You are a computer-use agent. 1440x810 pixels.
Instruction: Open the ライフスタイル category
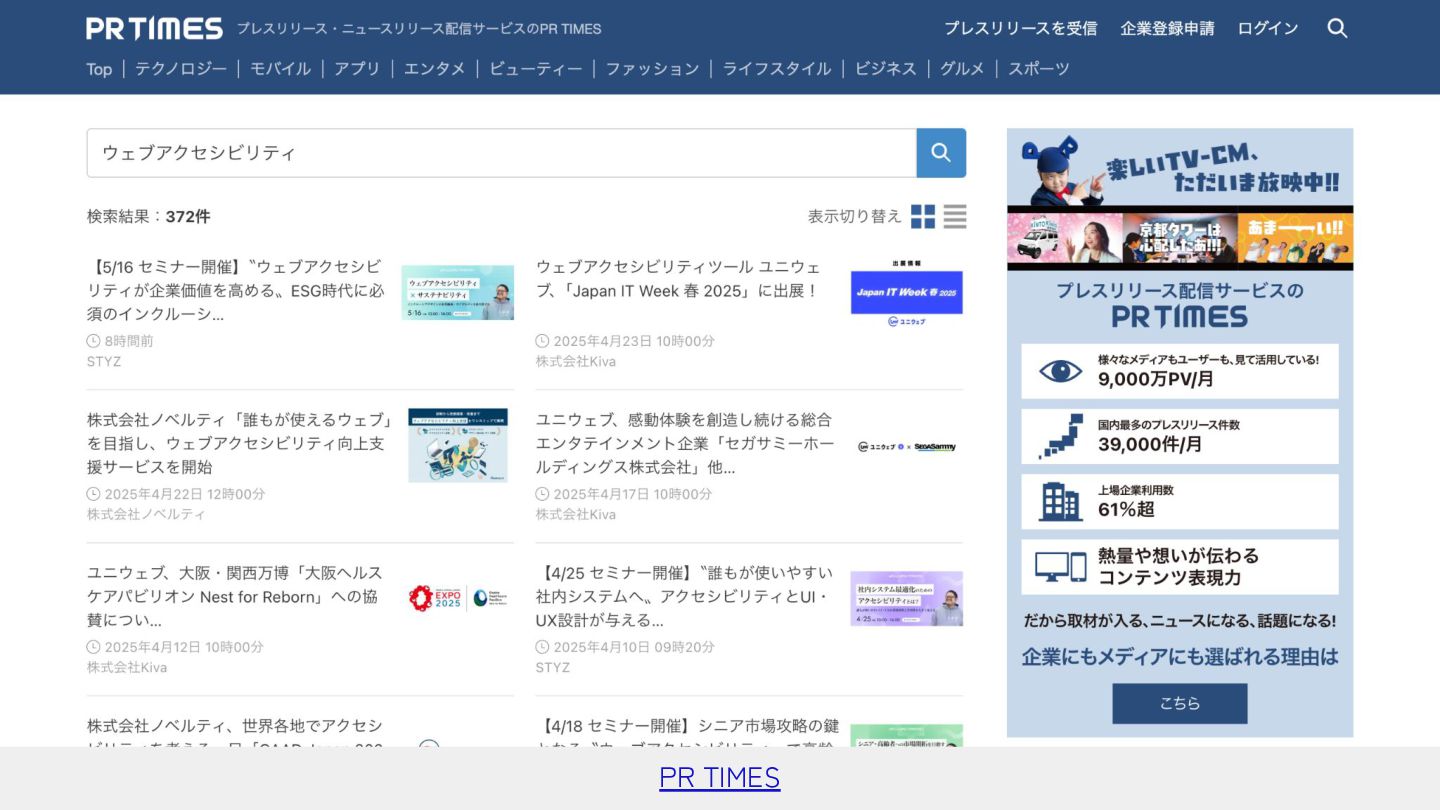(x=776, y=69)
